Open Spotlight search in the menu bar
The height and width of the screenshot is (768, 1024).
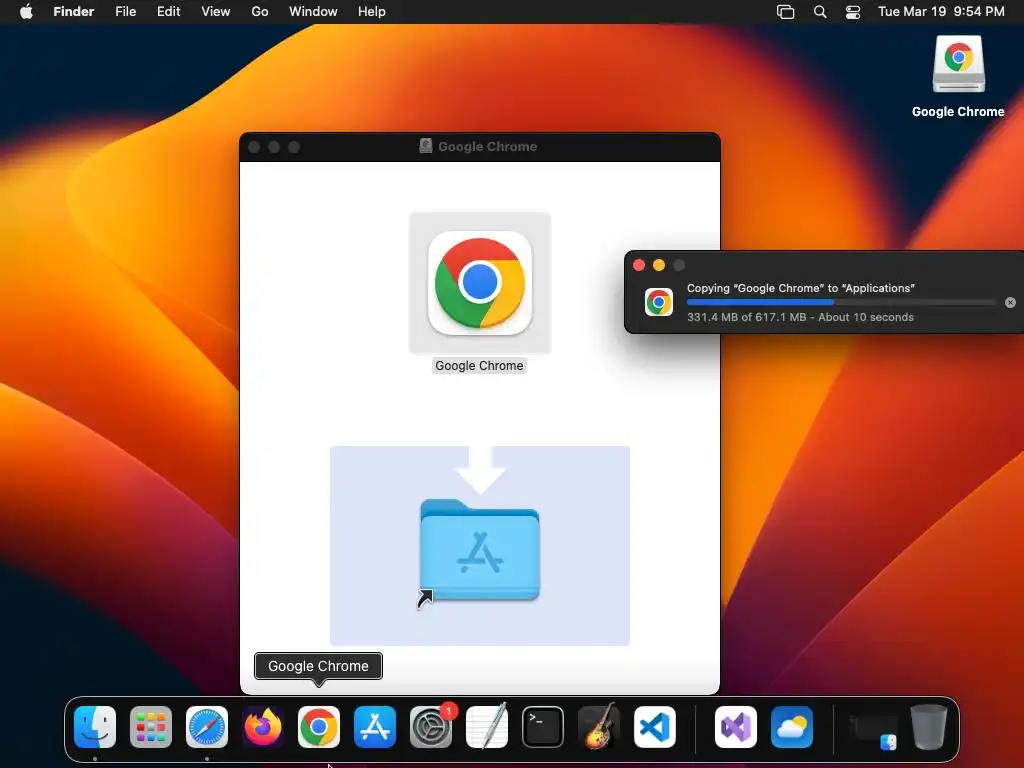click(820, 12)
